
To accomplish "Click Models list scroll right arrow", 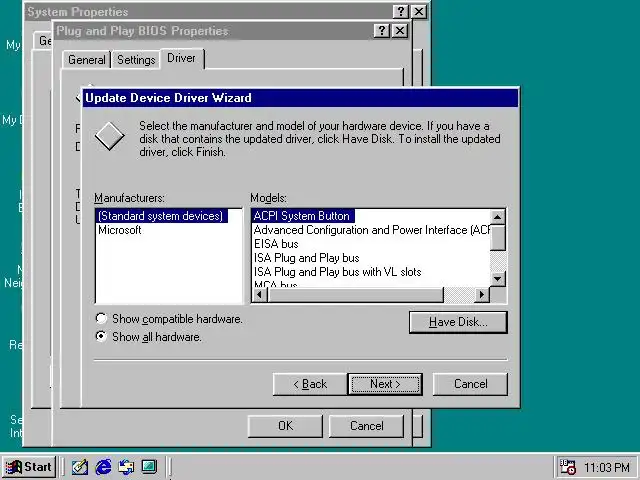I will point(482,295).
